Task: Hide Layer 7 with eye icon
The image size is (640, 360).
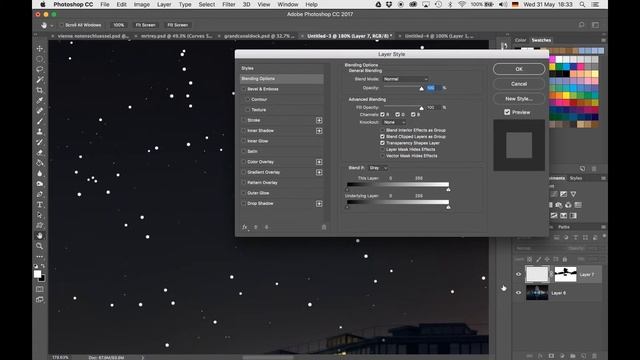Action: pyautogui.click(x=518, y=274)
